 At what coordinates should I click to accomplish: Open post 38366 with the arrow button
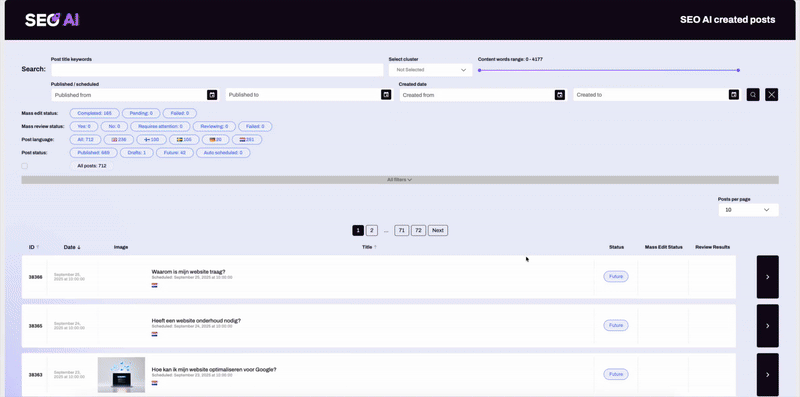point(767,277)
